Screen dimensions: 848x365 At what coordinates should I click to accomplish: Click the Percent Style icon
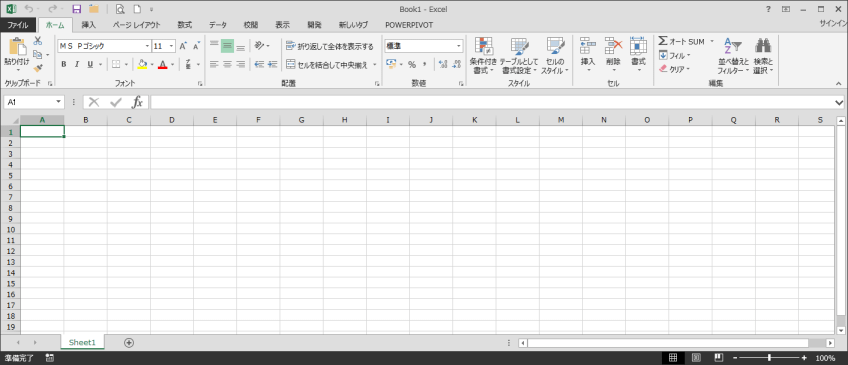click(412, 64)
